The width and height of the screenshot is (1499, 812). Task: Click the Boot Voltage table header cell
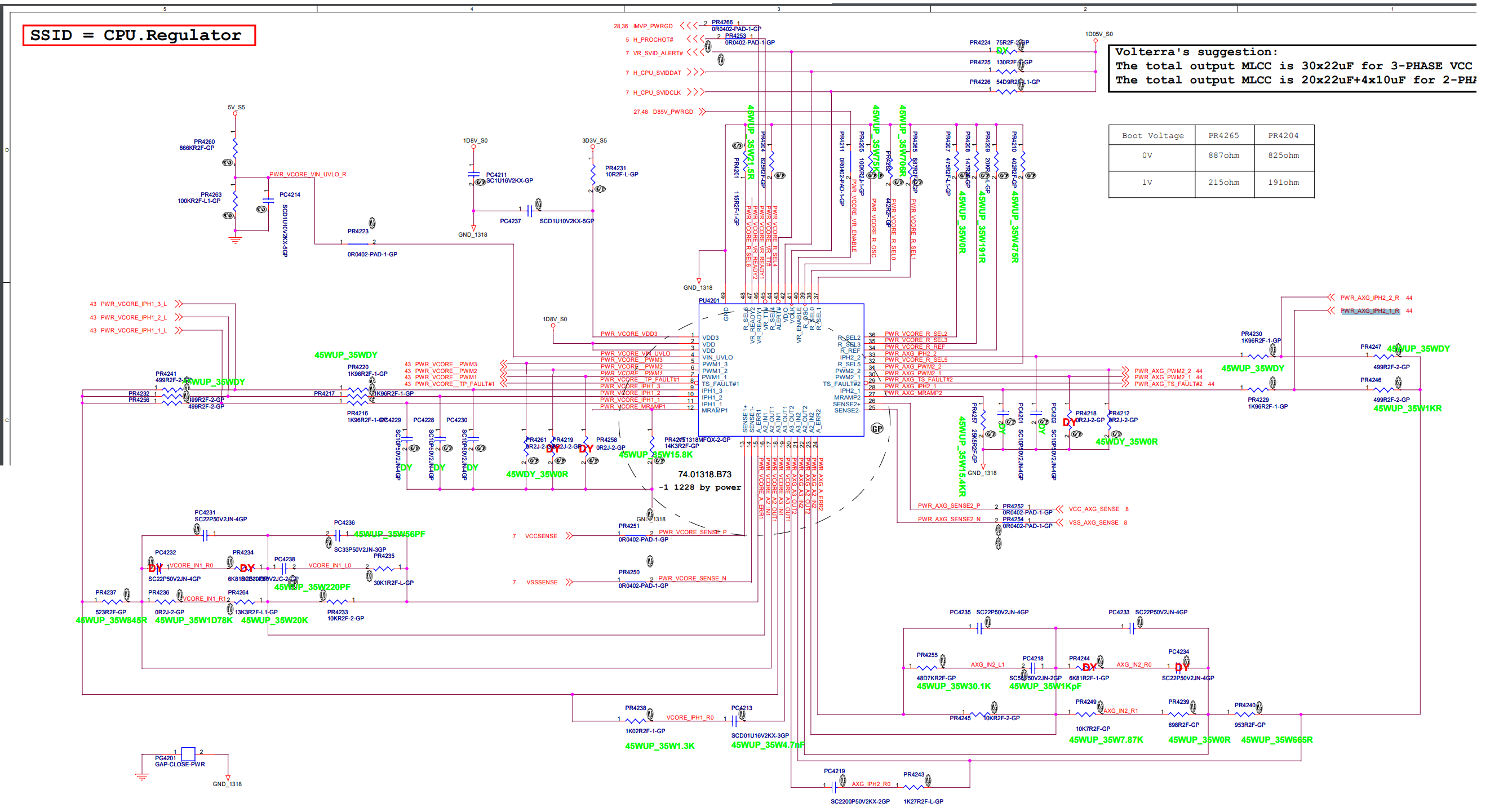click(1152, 136)
